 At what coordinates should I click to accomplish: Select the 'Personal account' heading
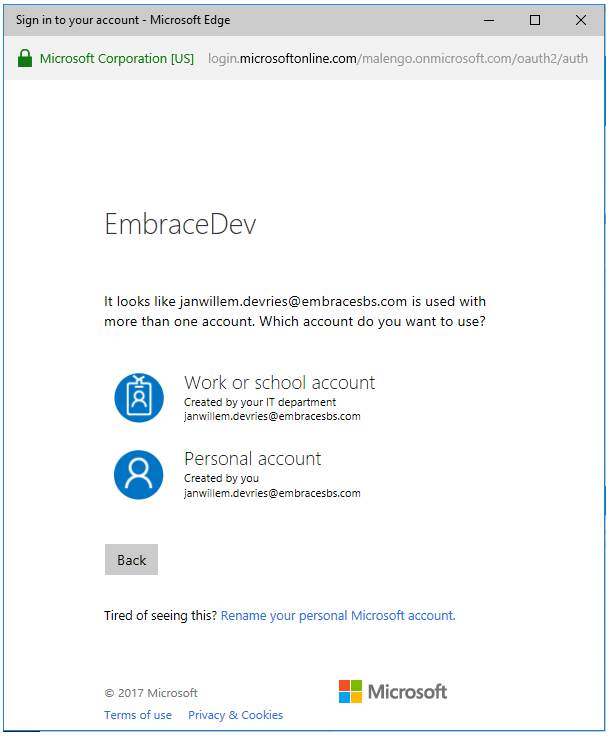click(253, 459)
